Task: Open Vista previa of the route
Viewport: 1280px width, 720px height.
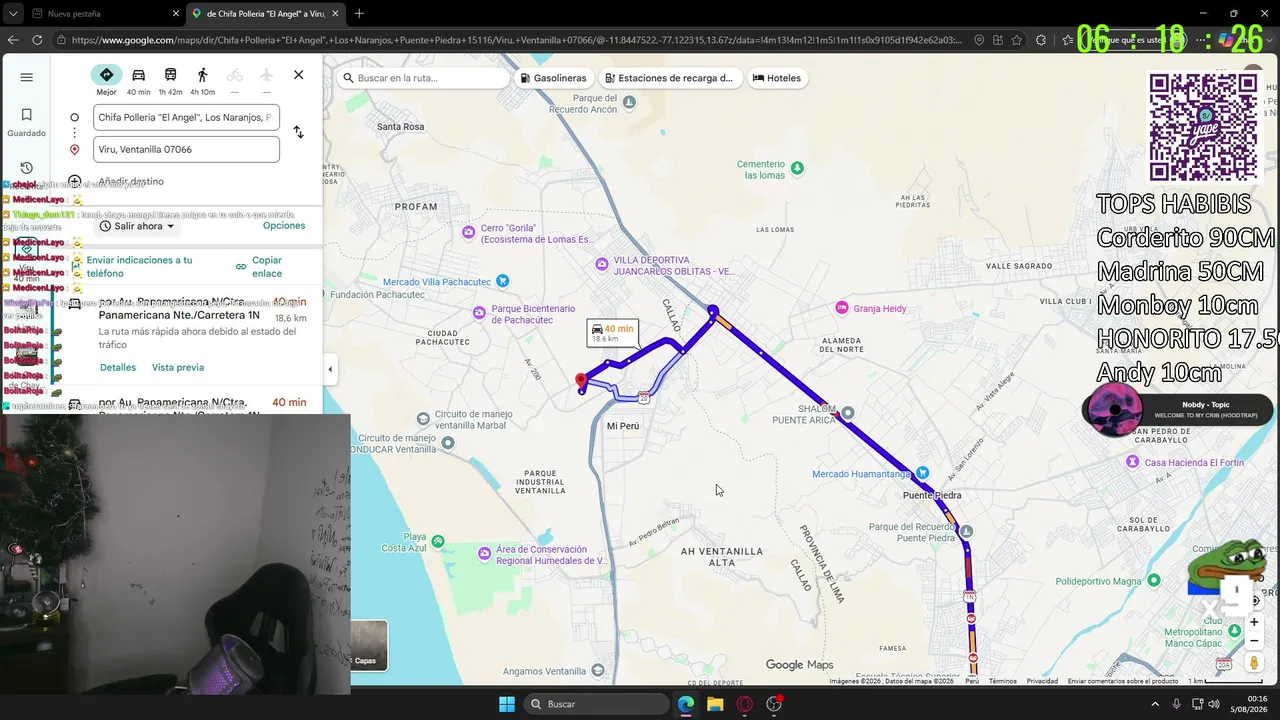Action: (x=178, y=367)
